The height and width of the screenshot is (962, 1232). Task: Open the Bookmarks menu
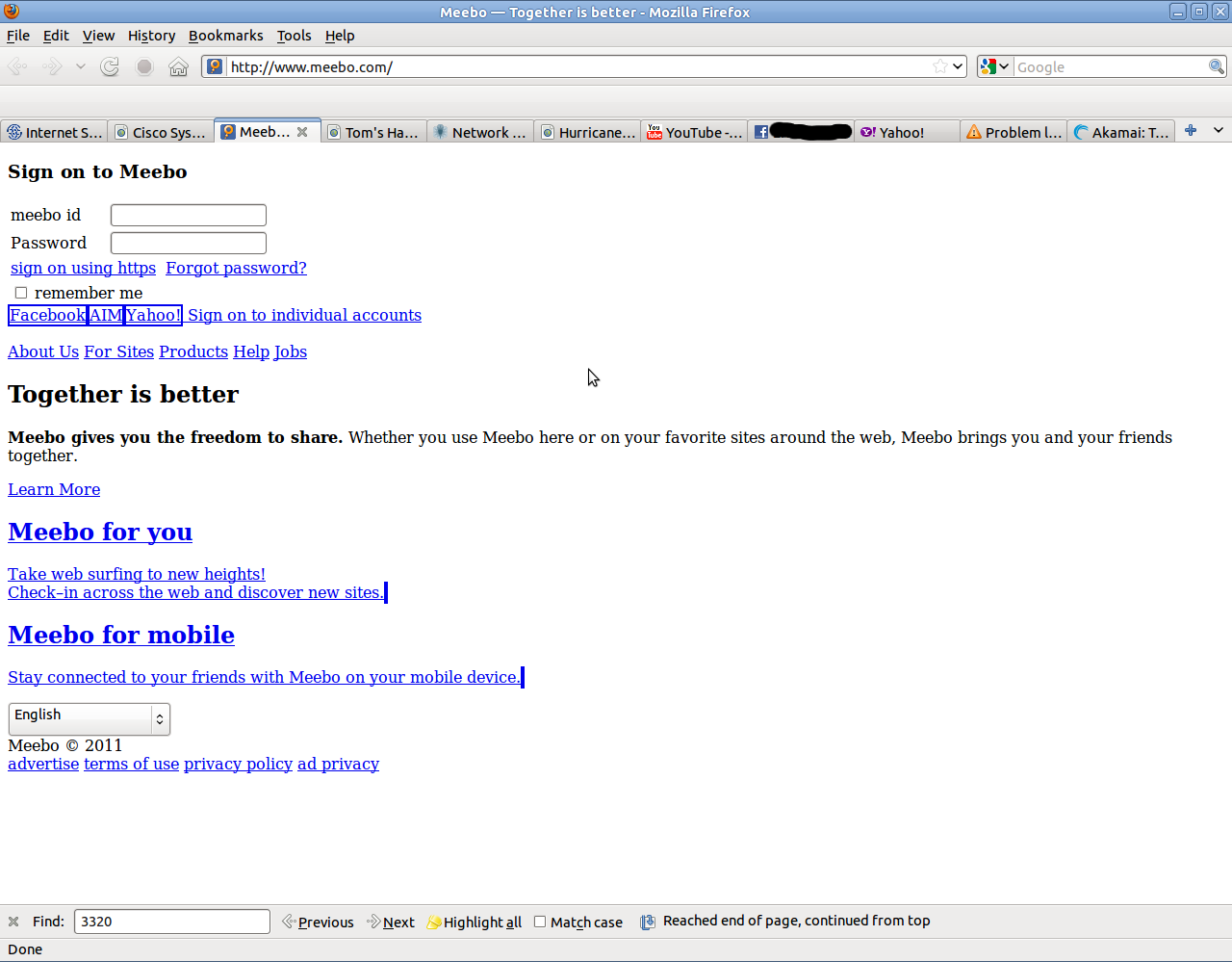tap(225, 36)
